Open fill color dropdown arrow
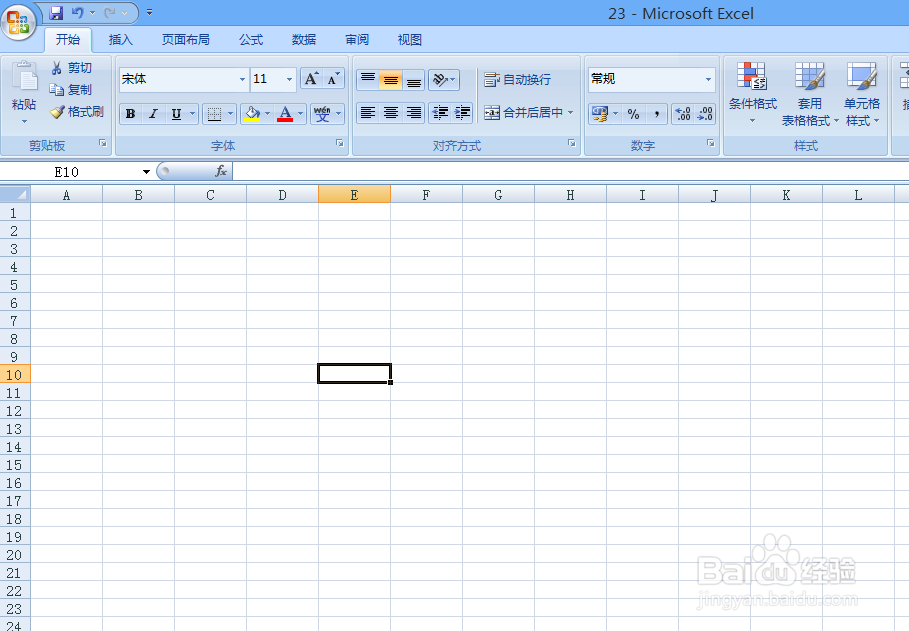 (267, 114)
